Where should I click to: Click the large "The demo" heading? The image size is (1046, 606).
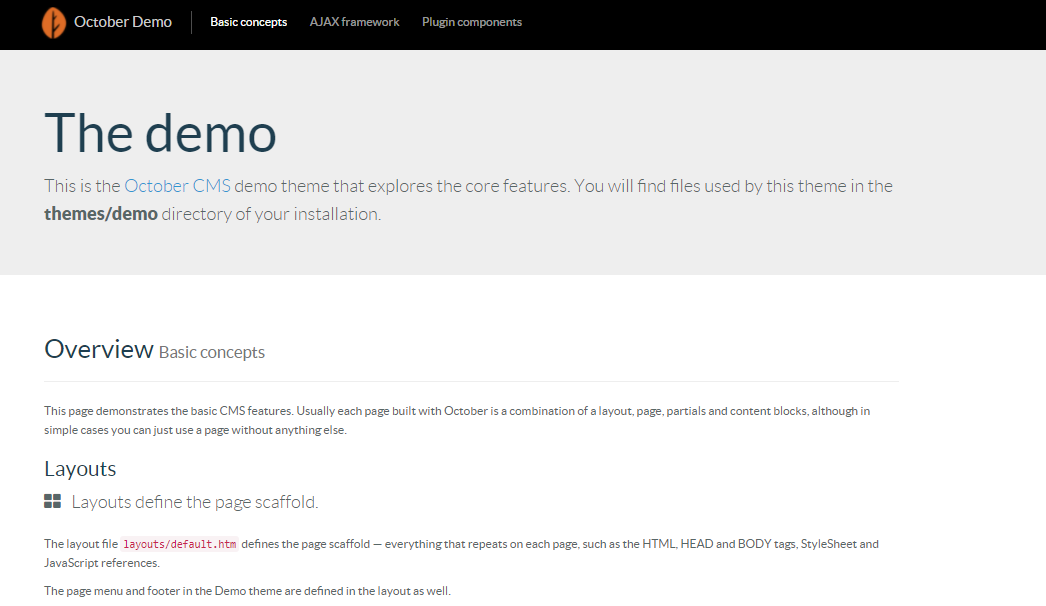click(160, 131)
